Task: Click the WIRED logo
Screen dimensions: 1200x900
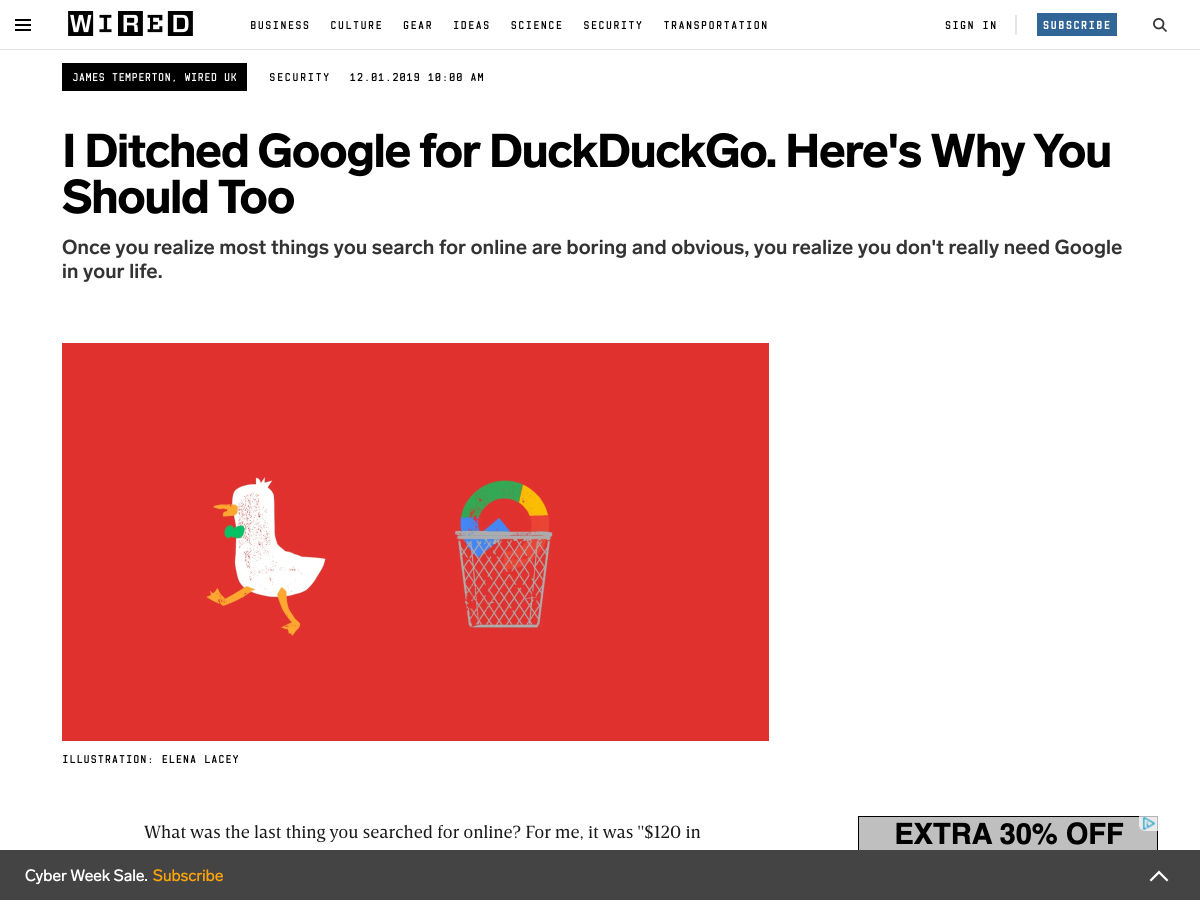Action: [x=130, y=25]
